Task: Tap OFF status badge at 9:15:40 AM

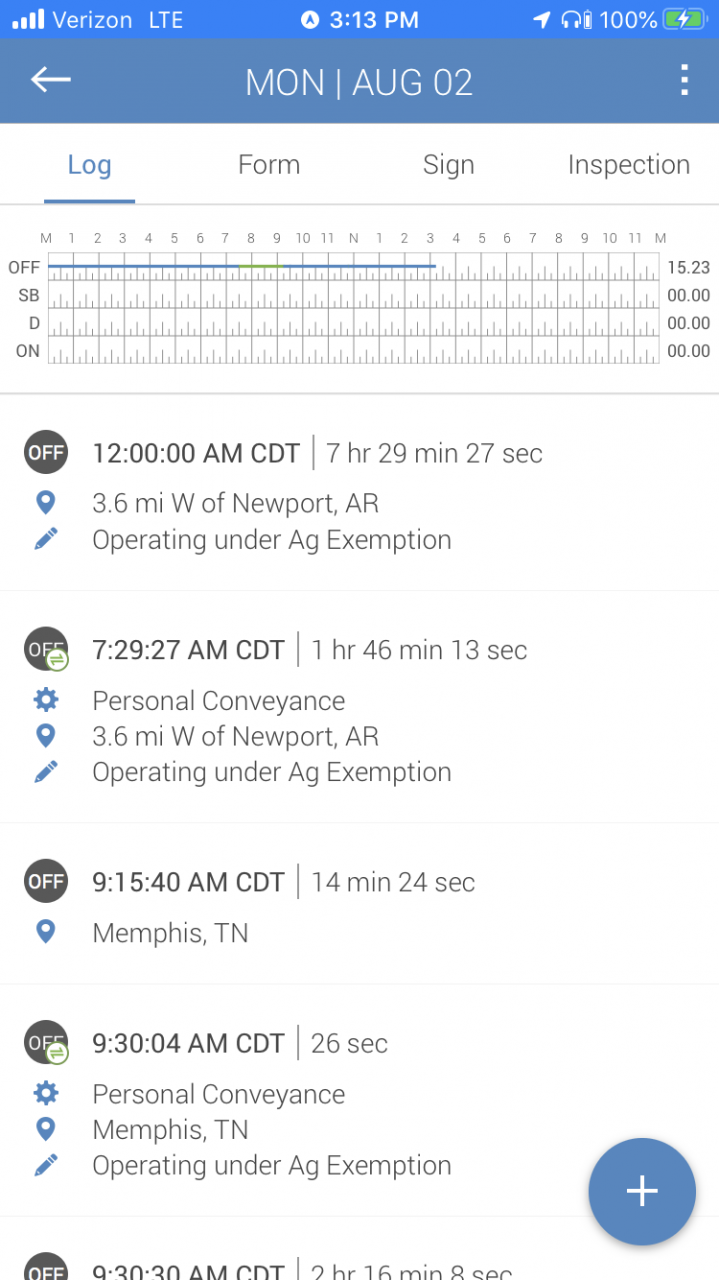Action: [x=46, y=881]
